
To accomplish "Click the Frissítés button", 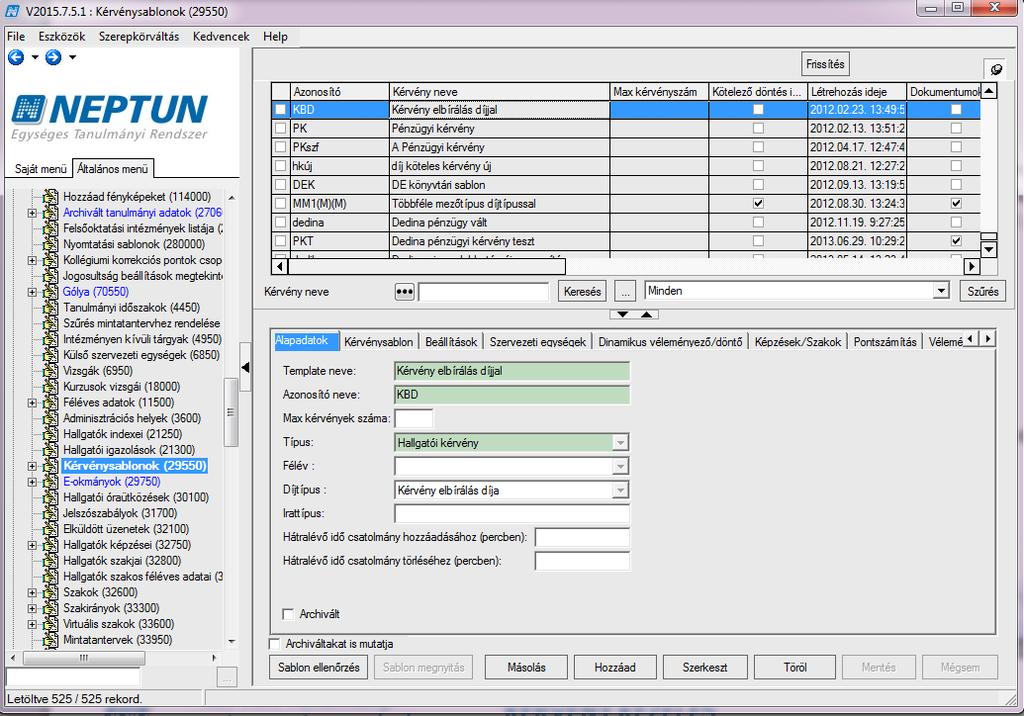I will (x=825, y=64).
